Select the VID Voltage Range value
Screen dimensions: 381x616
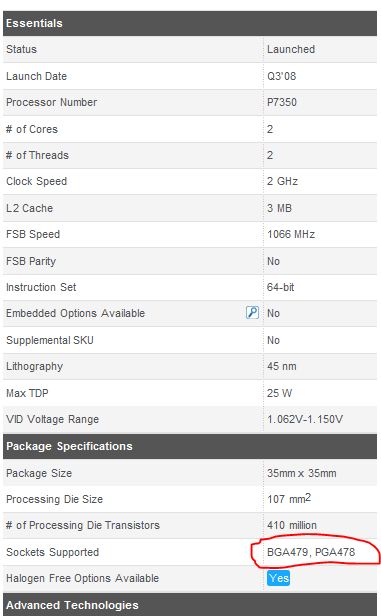[x=305, y=419]
